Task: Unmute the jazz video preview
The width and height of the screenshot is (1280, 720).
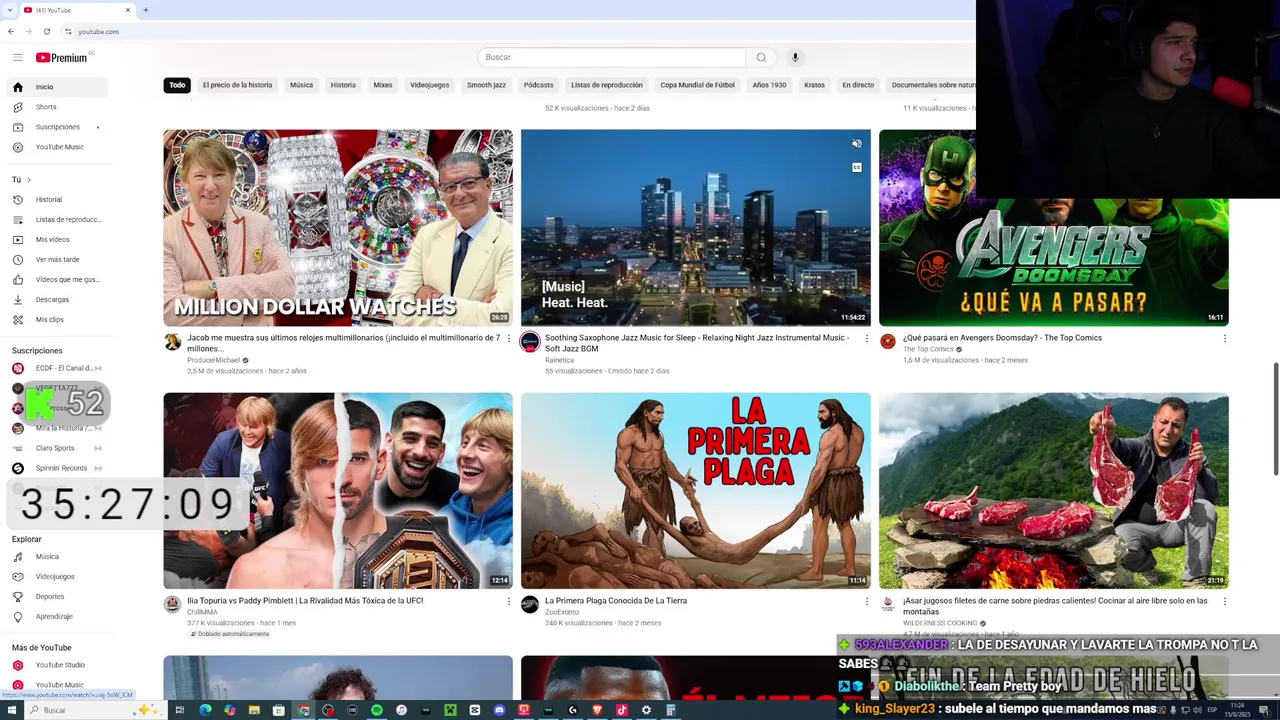Action: (x=857, y=144)
